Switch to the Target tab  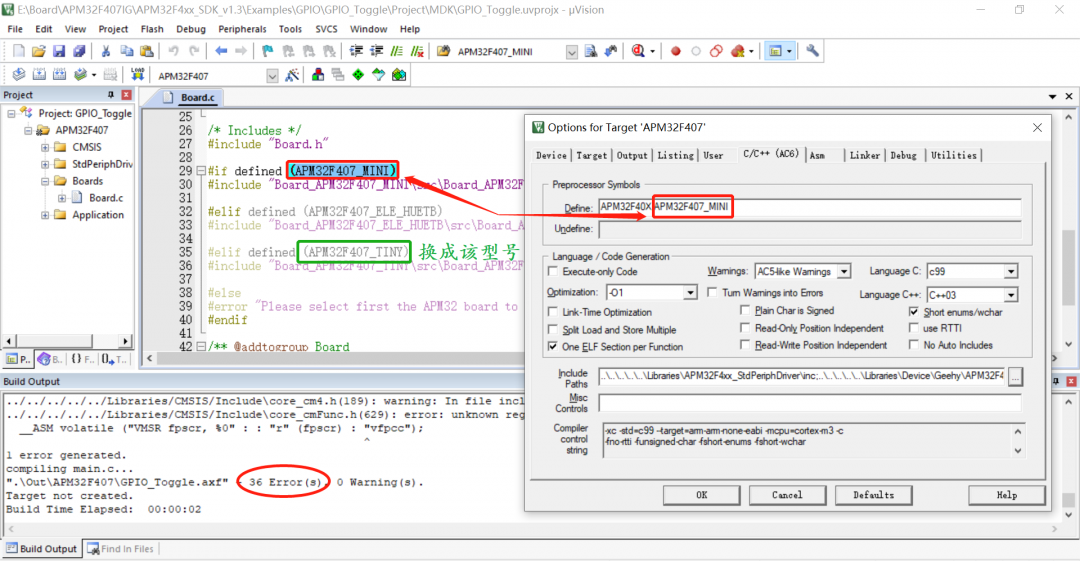592,155
